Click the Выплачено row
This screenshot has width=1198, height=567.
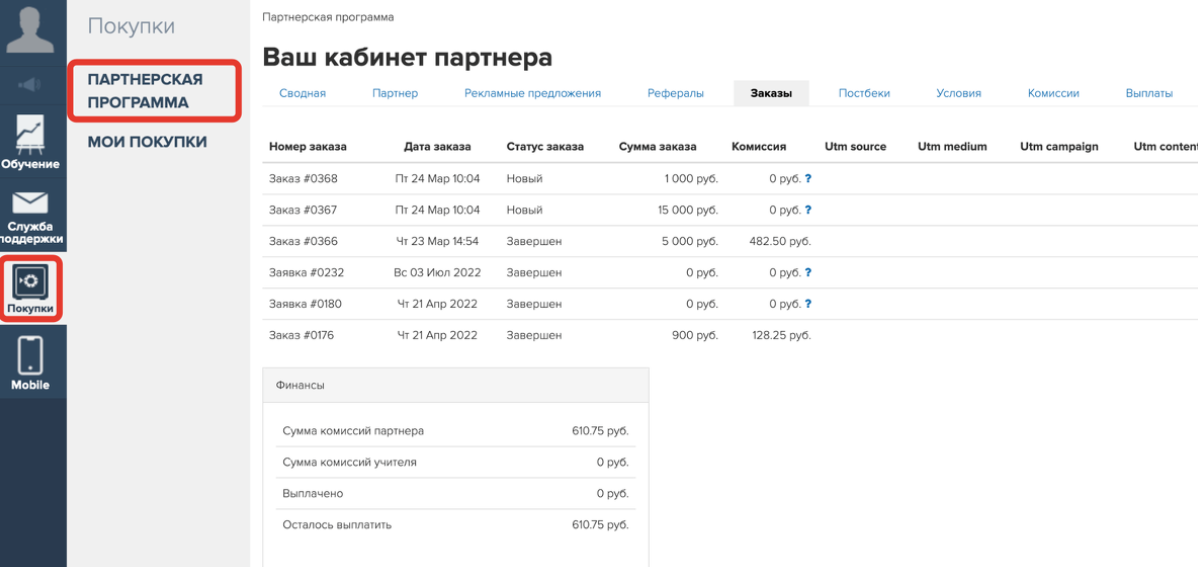click(x=455, y=494)
